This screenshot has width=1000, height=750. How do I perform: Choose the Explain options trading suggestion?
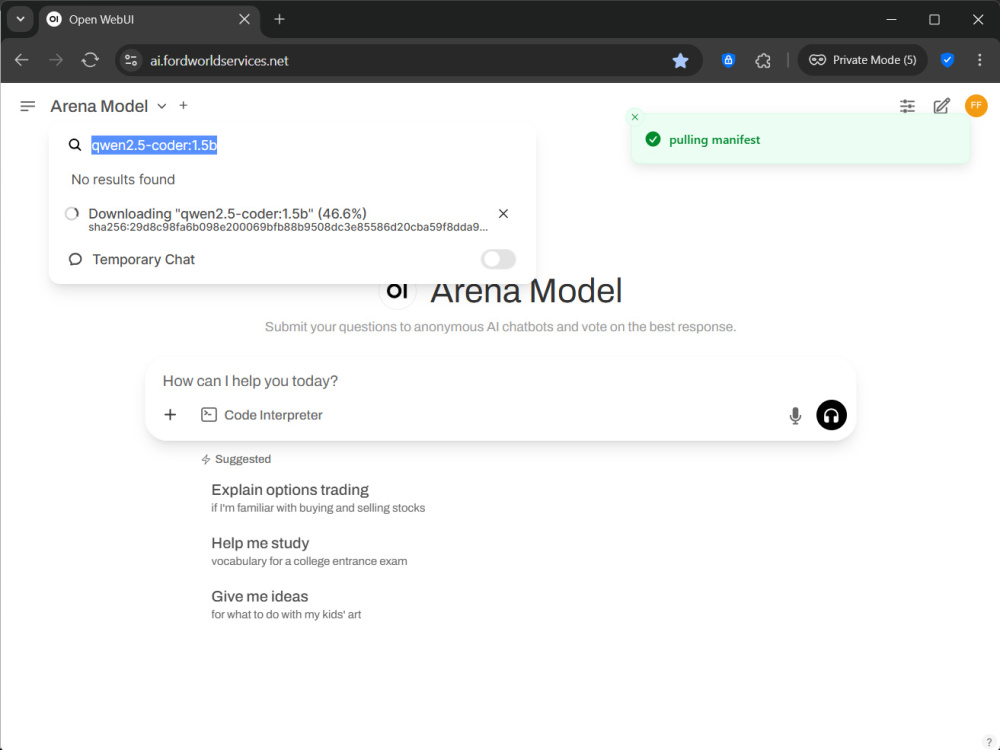click(318, 498)
